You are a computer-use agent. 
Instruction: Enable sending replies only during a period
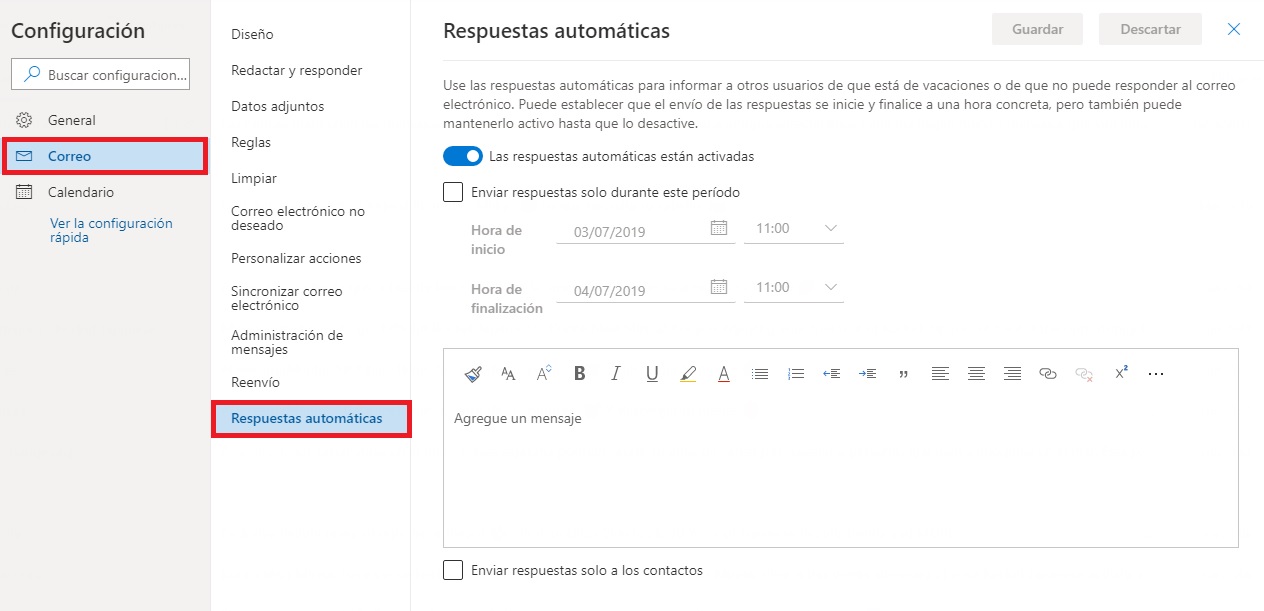click(x=452, y=191)
